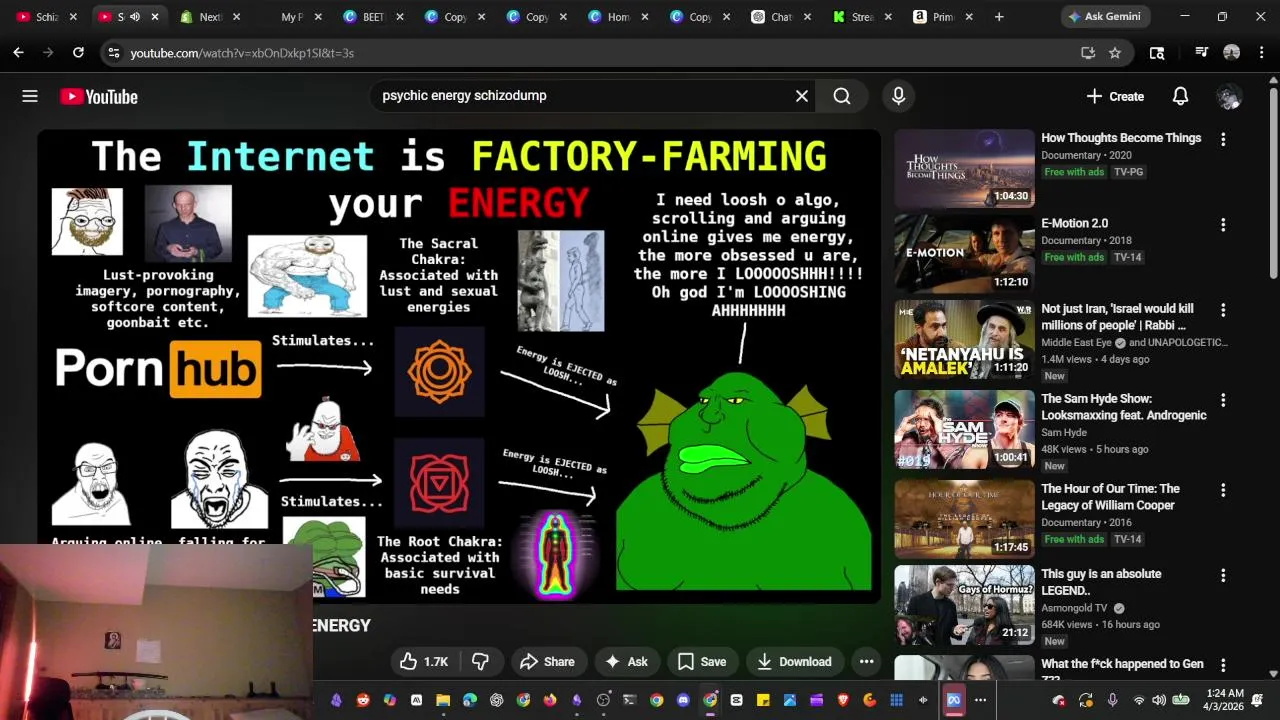Open Middle East Eye channel link
This screenshot has height=720, width=1280.
click(x=1078, y=342)
